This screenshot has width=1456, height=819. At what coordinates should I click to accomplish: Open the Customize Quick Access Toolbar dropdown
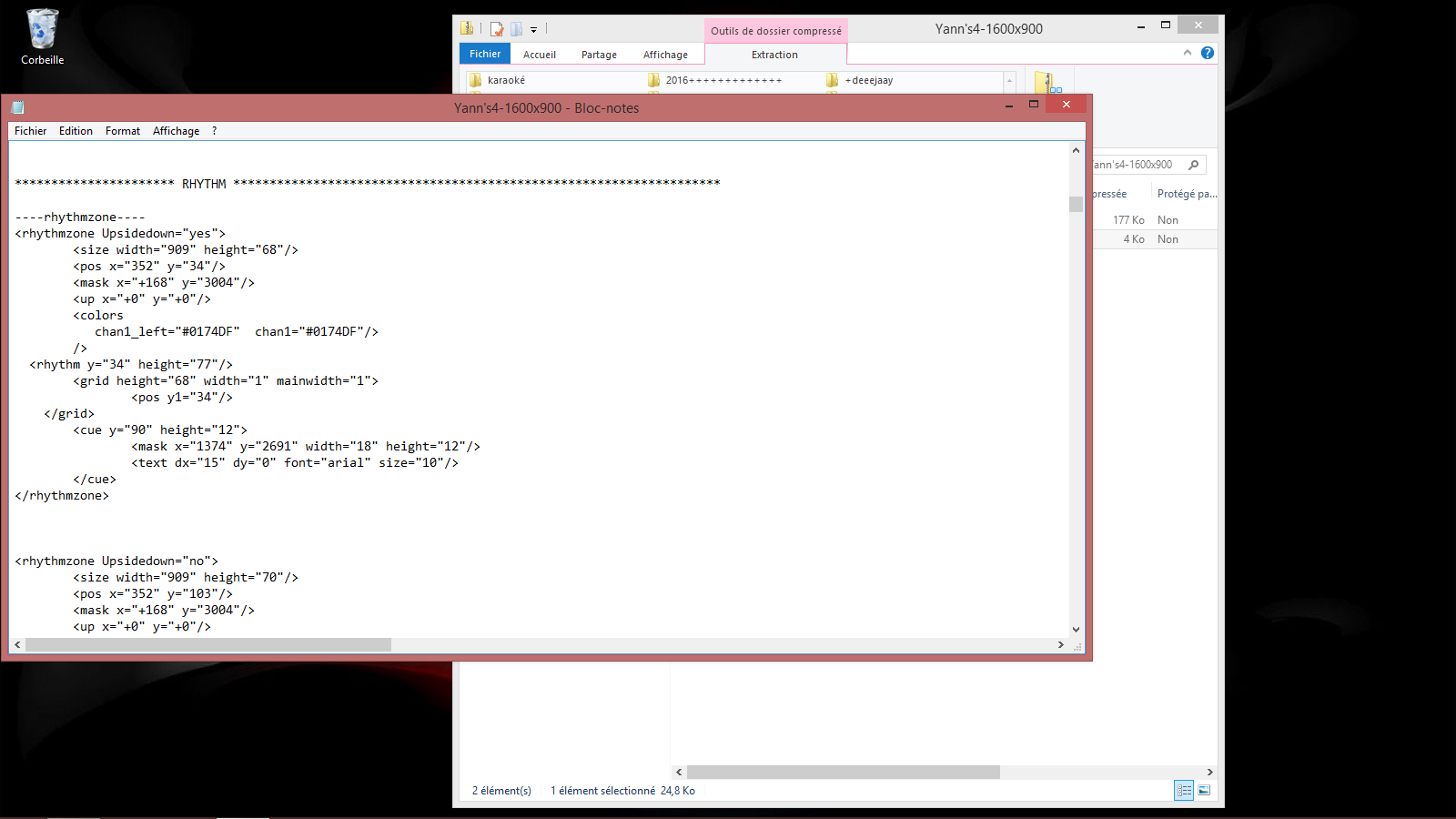(x=533, y=30)
